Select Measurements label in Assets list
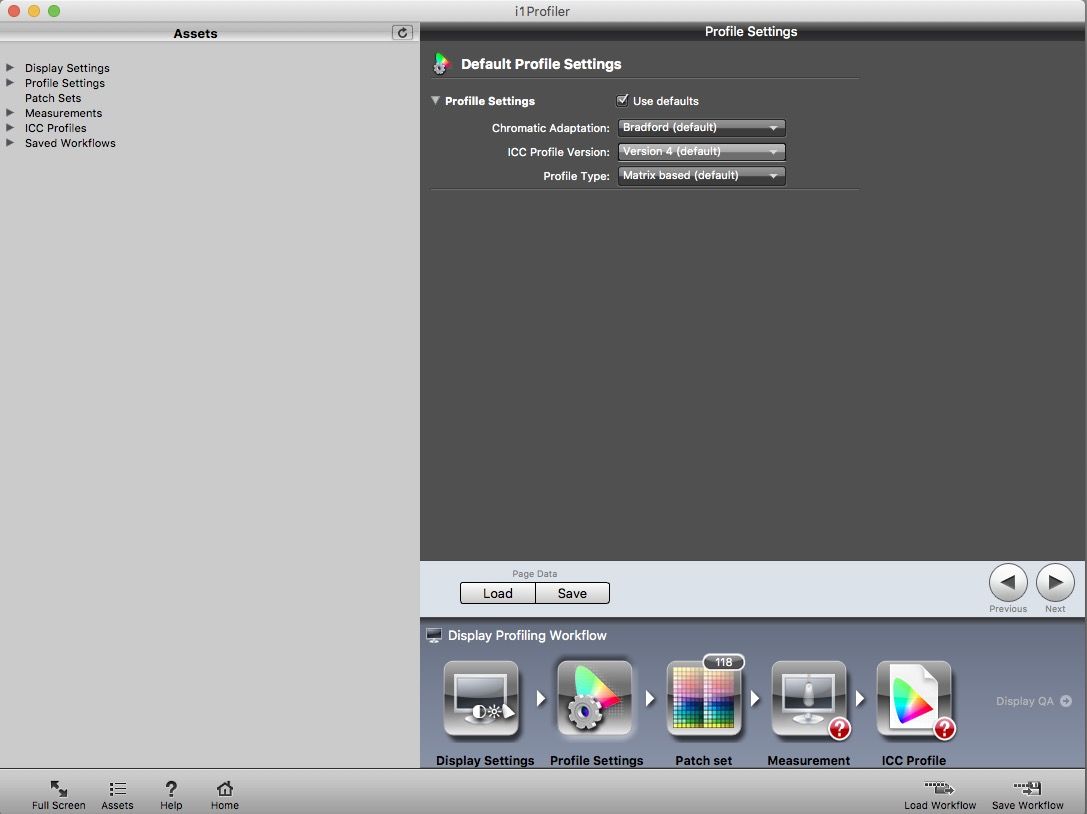1087x814 pixels. pyautogui.click(x=63, y=113)
